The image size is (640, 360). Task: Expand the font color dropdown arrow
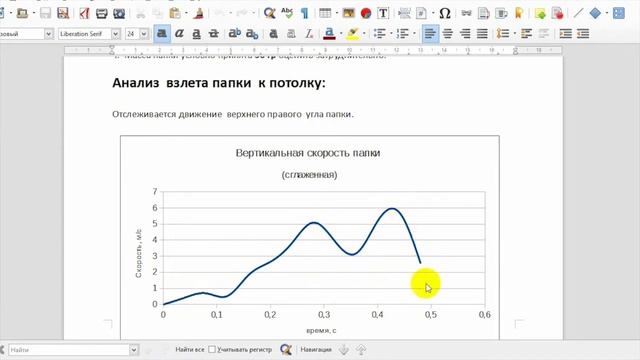click(x=341, y=33)
